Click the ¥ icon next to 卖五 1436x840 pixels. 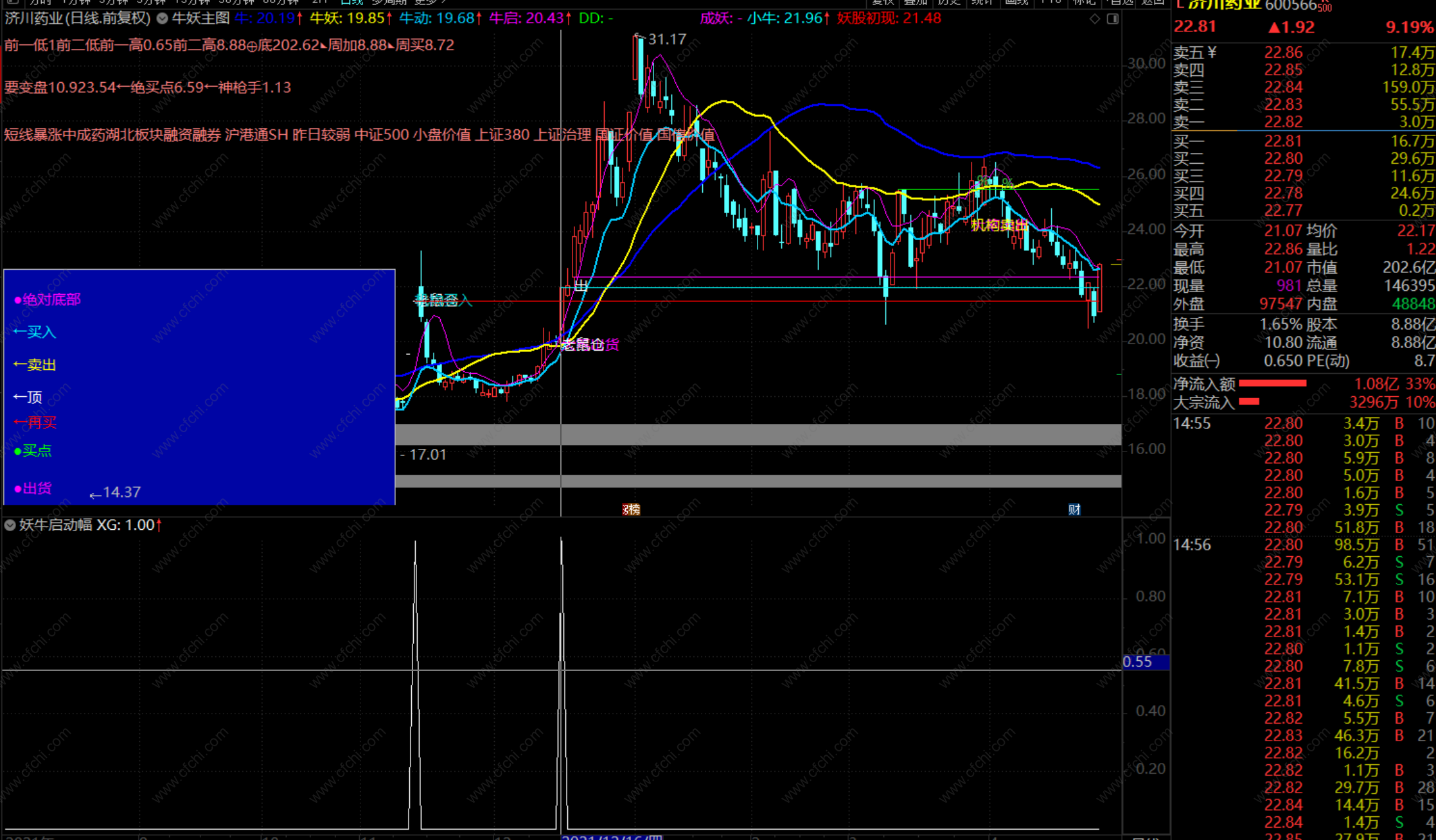(x=1212, y=52)
